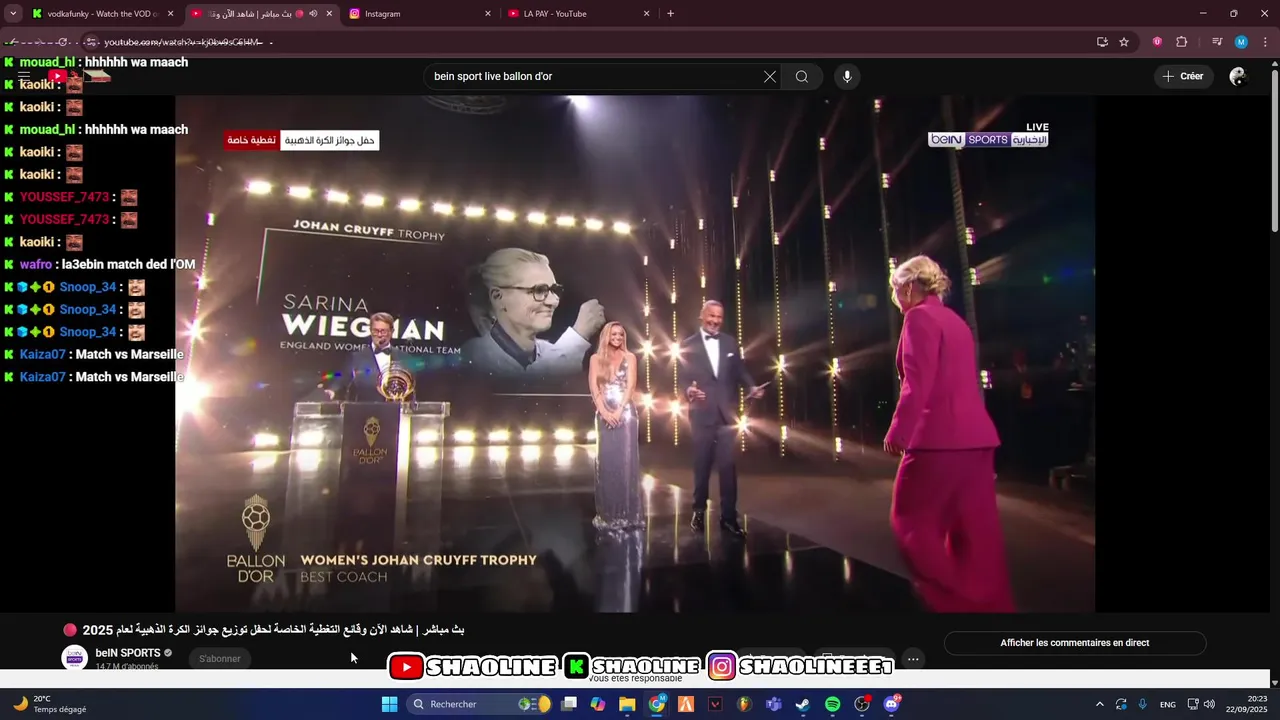Click on the live video player
This screenshot has width=1280, height=720.
[635, 353]
